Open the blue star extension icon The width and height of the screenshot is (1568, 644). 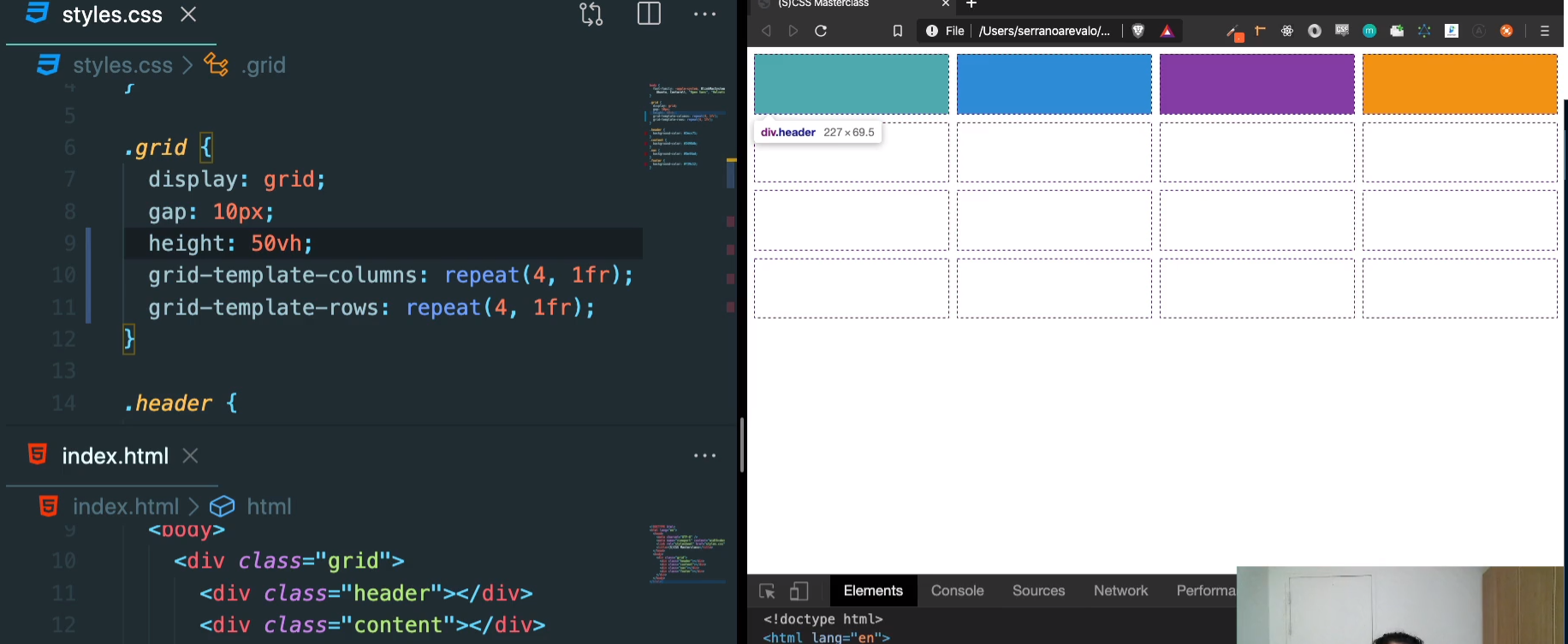[1424, 31]
